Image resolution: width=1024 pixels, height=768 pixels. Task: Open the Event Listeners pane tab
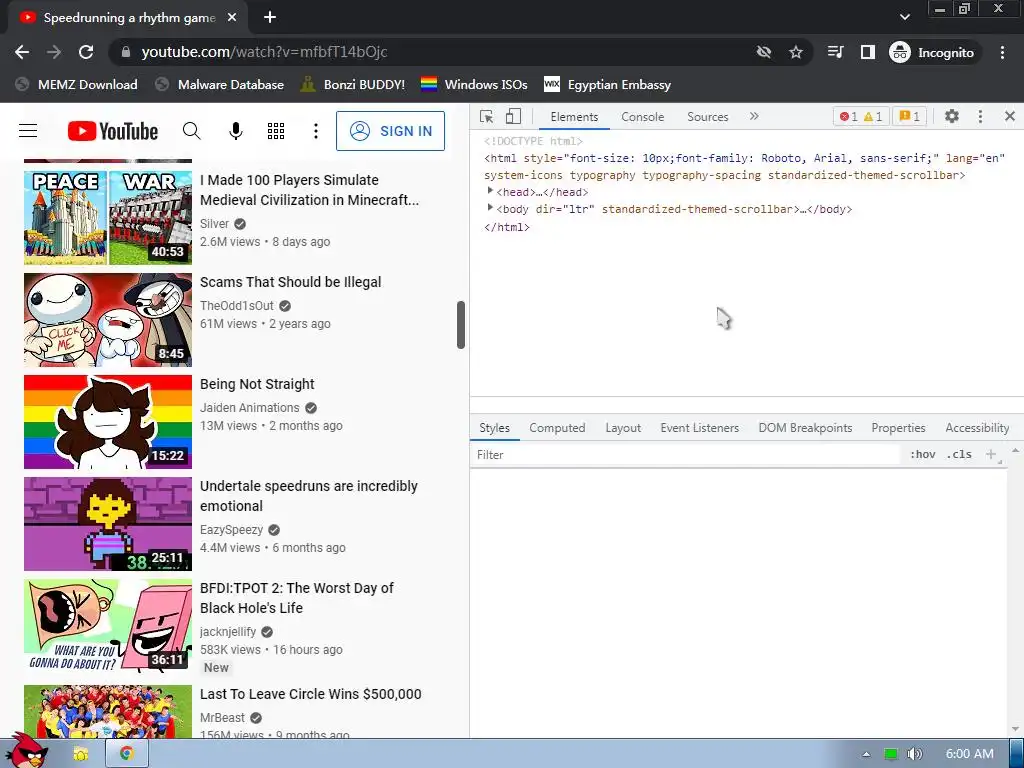[x=699, y=428]
